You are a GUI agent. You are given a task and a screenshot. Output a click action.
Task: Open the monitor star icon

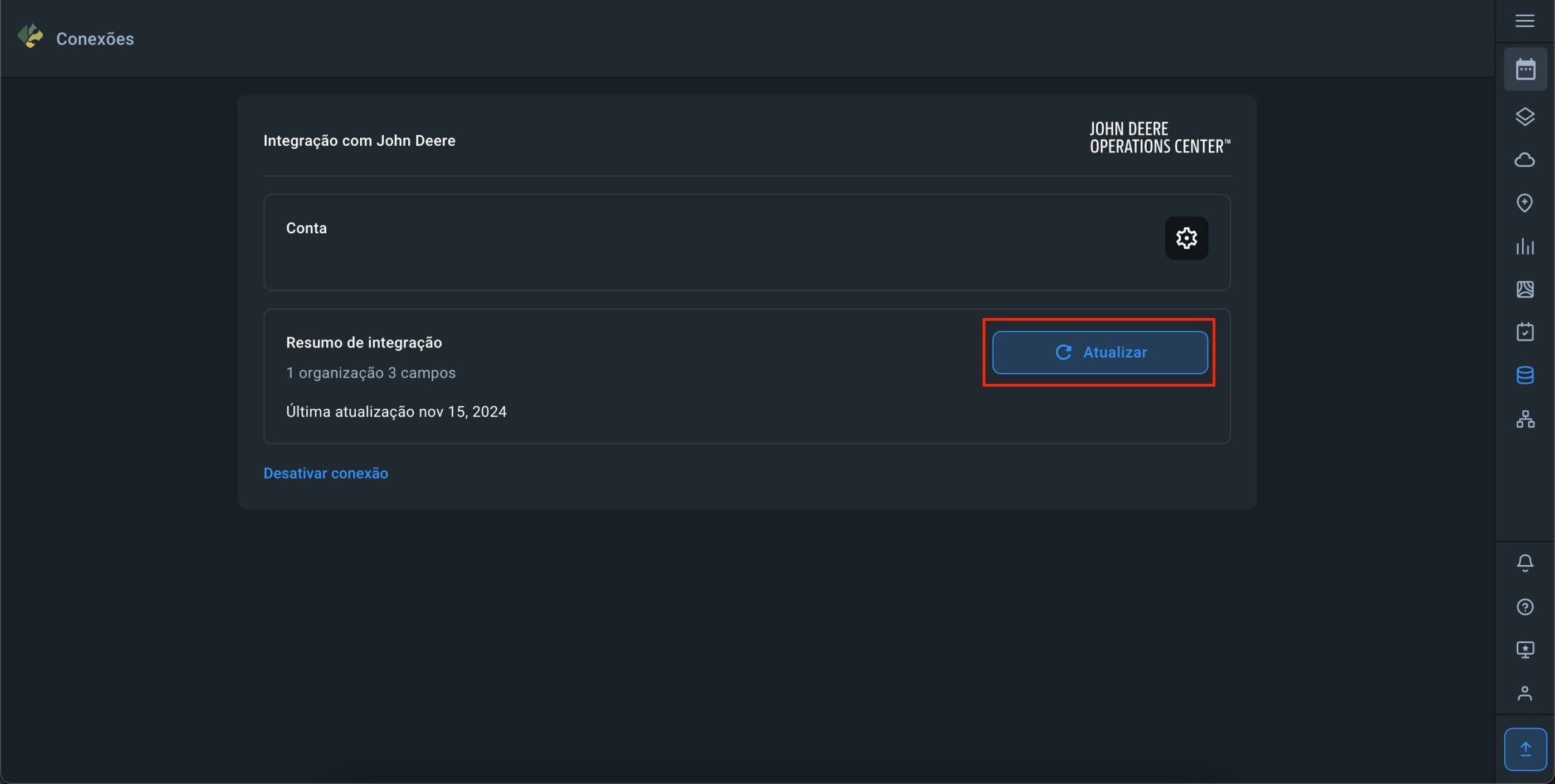point(1525,650)
